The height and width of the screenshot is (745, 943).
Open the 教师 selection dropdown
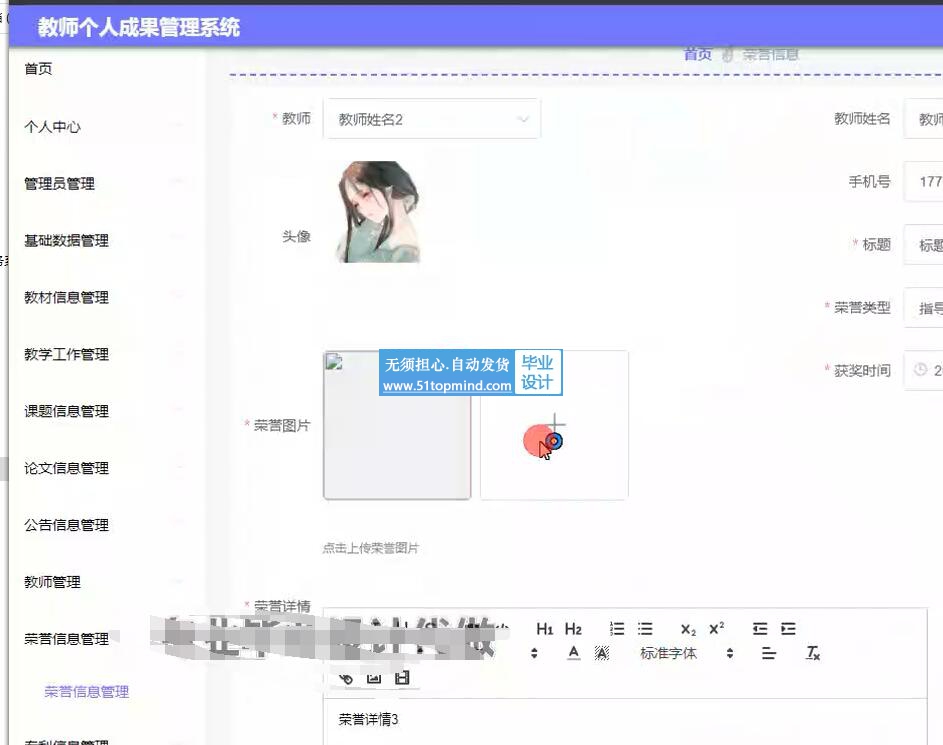pos(432,119)
